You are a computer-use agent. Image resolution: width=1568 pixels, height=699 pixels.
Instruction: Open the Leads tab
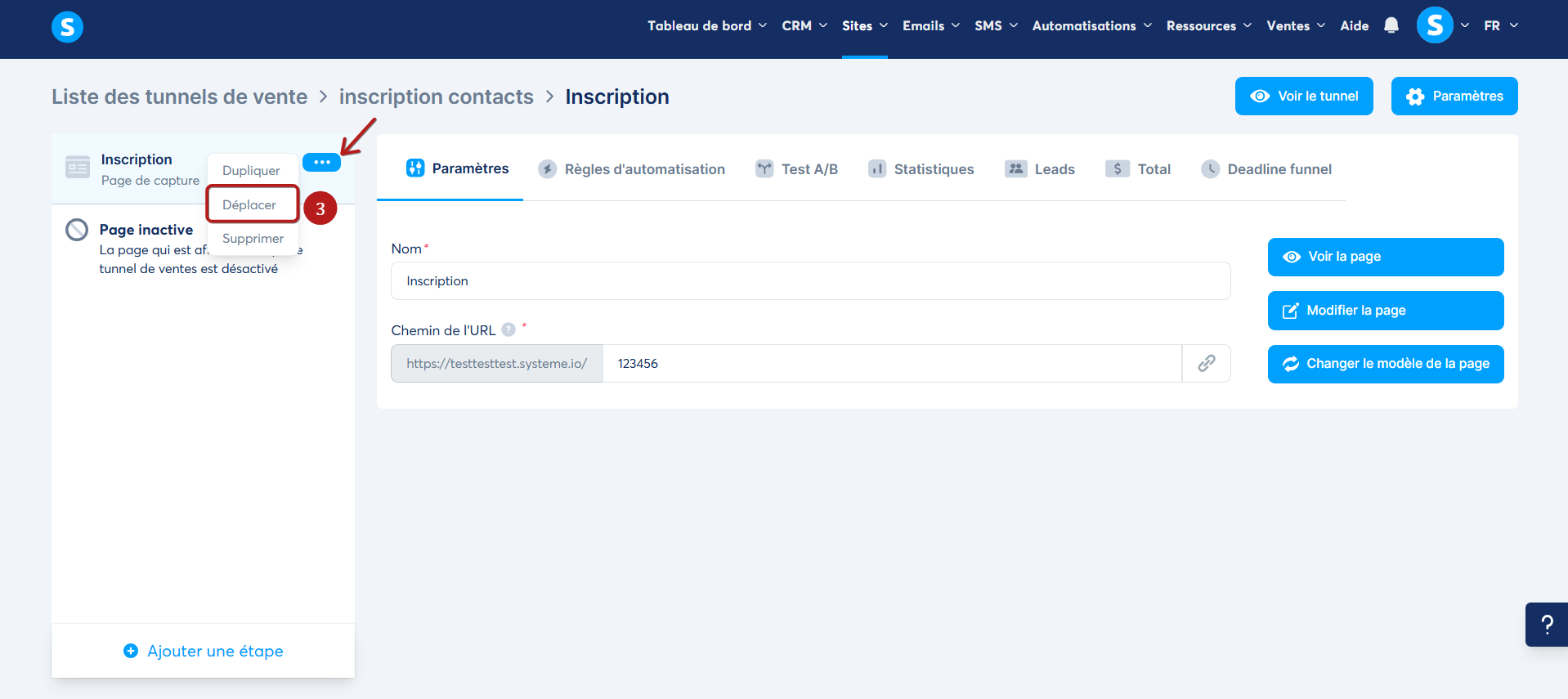[1040, 168]
